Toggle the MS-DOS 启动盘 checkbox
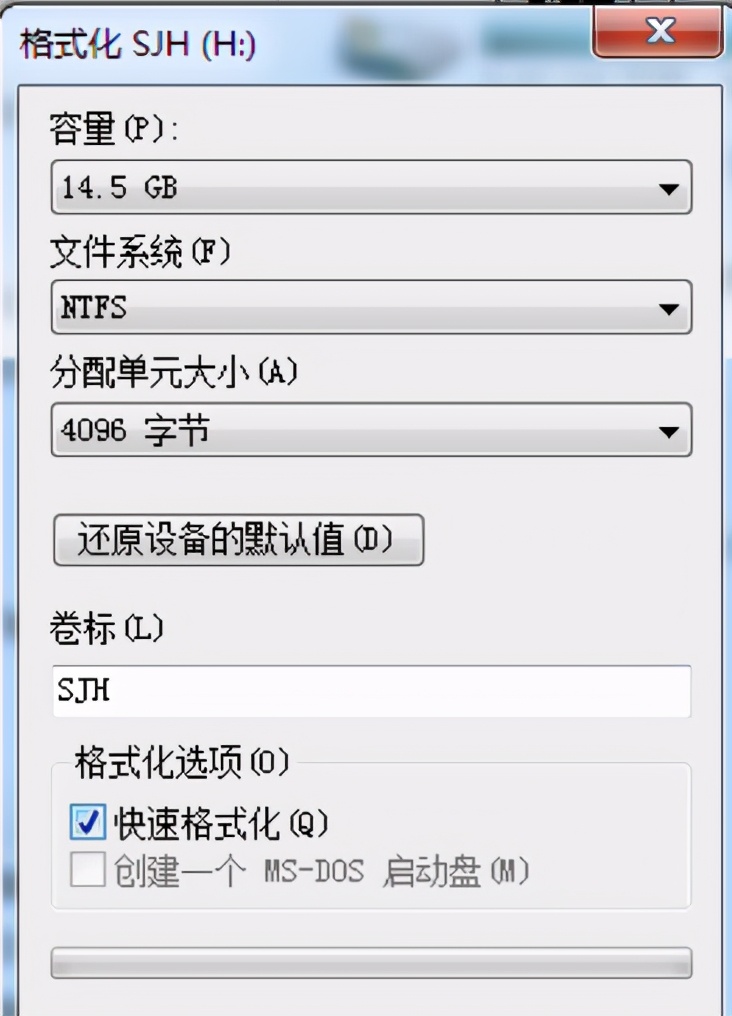 pos(89,872)
